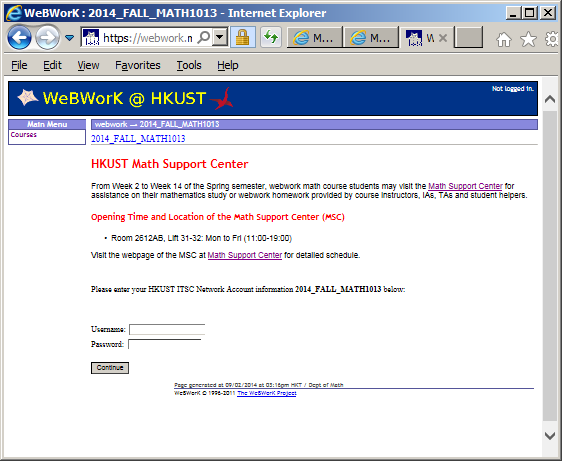
Task: Open the Edit menu
Action: tap(52, 65)
